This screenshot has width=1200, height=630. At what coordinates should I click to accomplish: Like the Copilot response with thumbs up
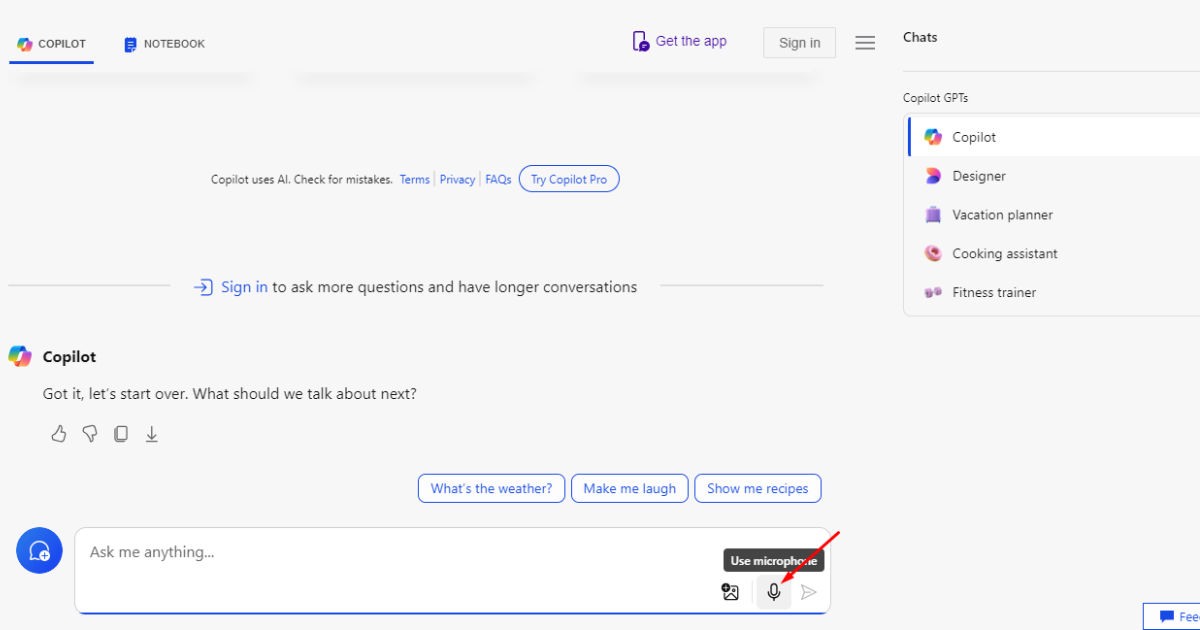(59, 434)
